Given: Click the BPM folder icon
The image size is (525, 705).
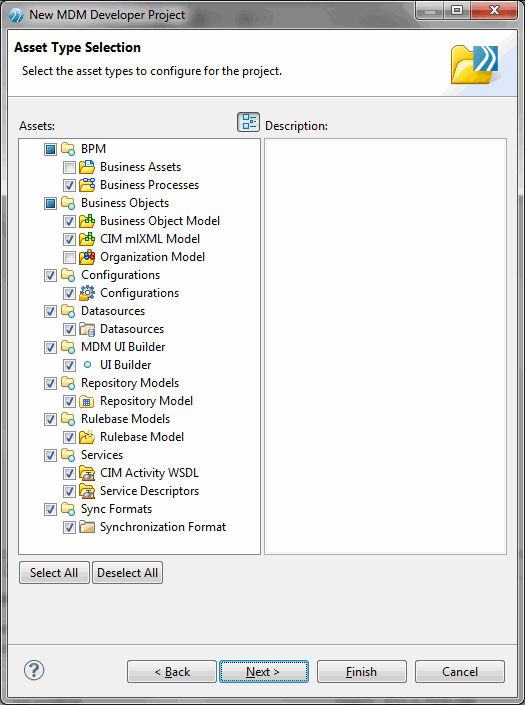Looking at the screenshot, I should (x=68, y=149).
